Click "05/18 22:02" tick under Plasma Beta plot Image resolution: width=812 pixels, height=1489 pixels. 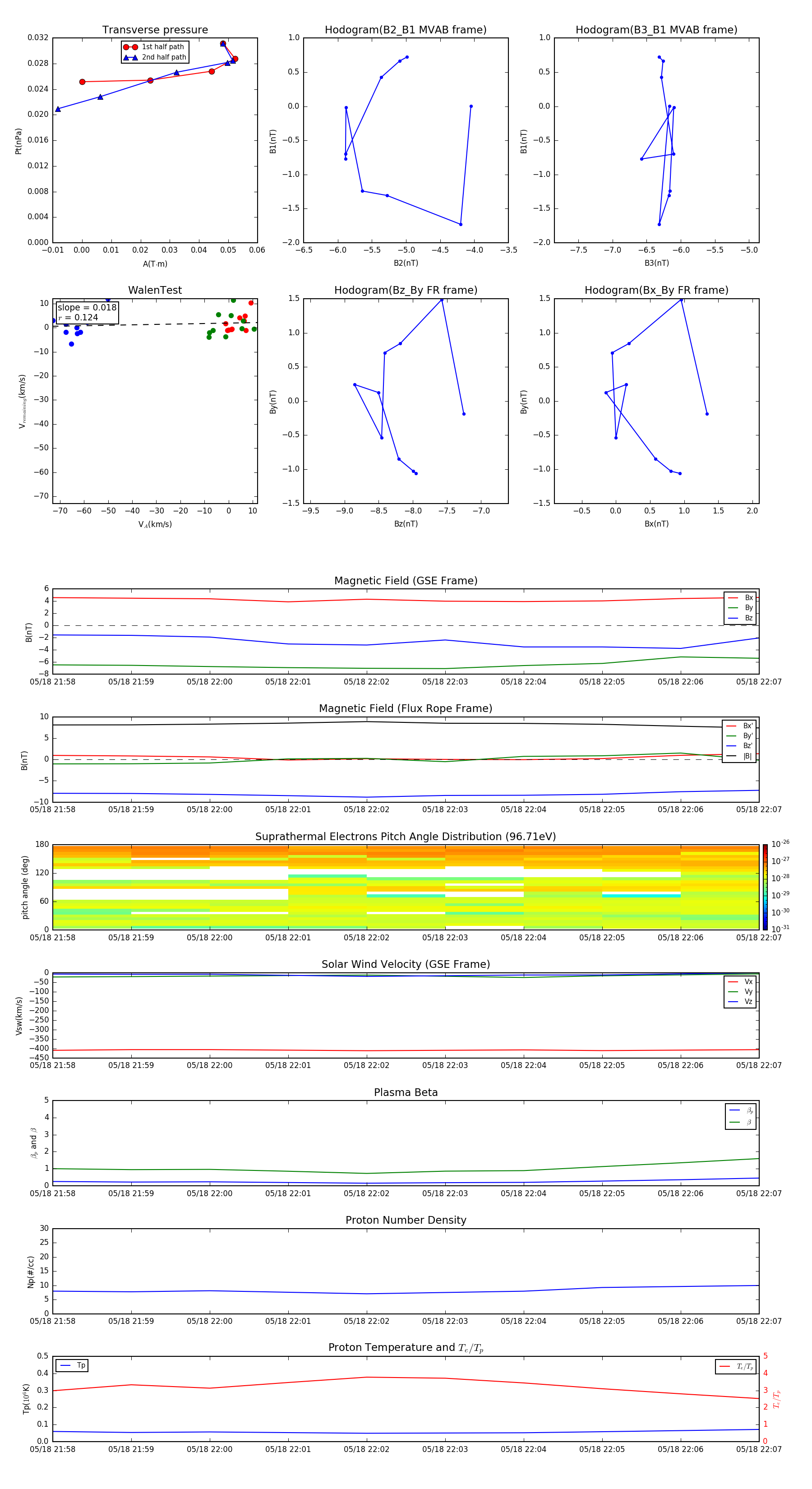(x=366, y=1193)
